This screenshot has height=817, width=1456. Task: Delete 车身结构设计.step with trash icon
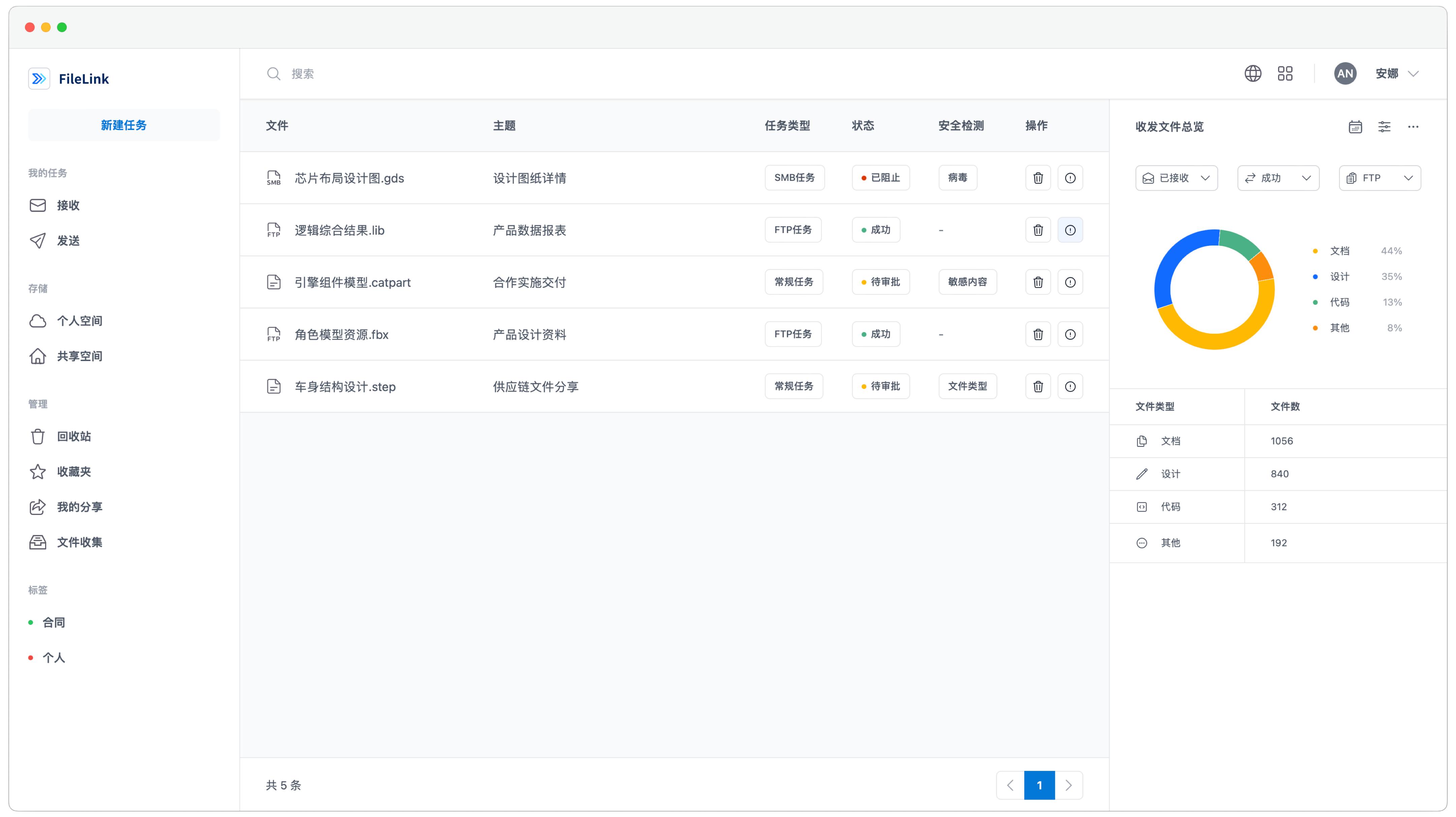point(1038,387)
